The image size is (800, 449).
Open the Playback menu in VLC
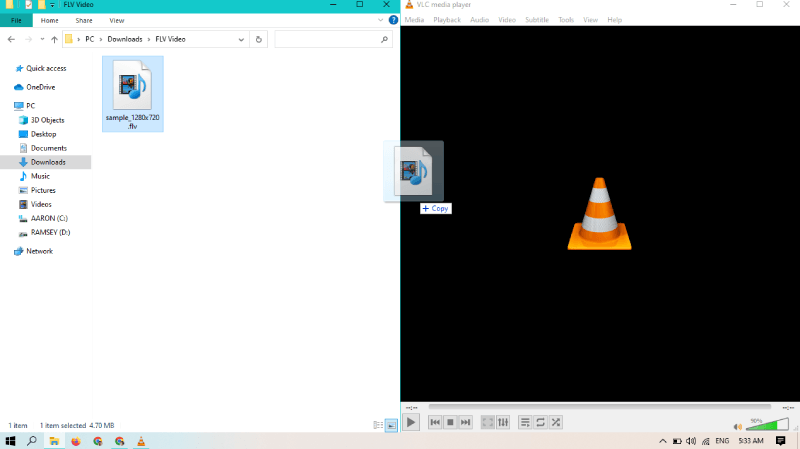point(447,20)
